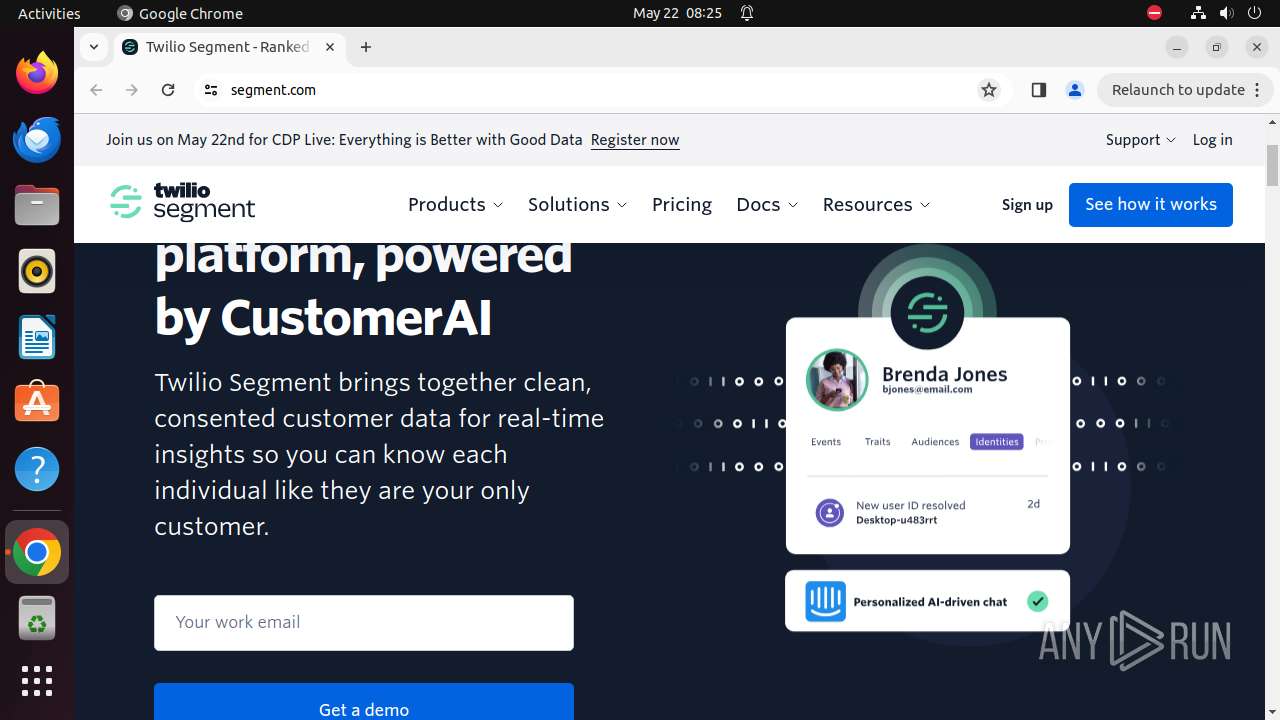
Task: Click the Brenda Jones name text
Action: 945,374
